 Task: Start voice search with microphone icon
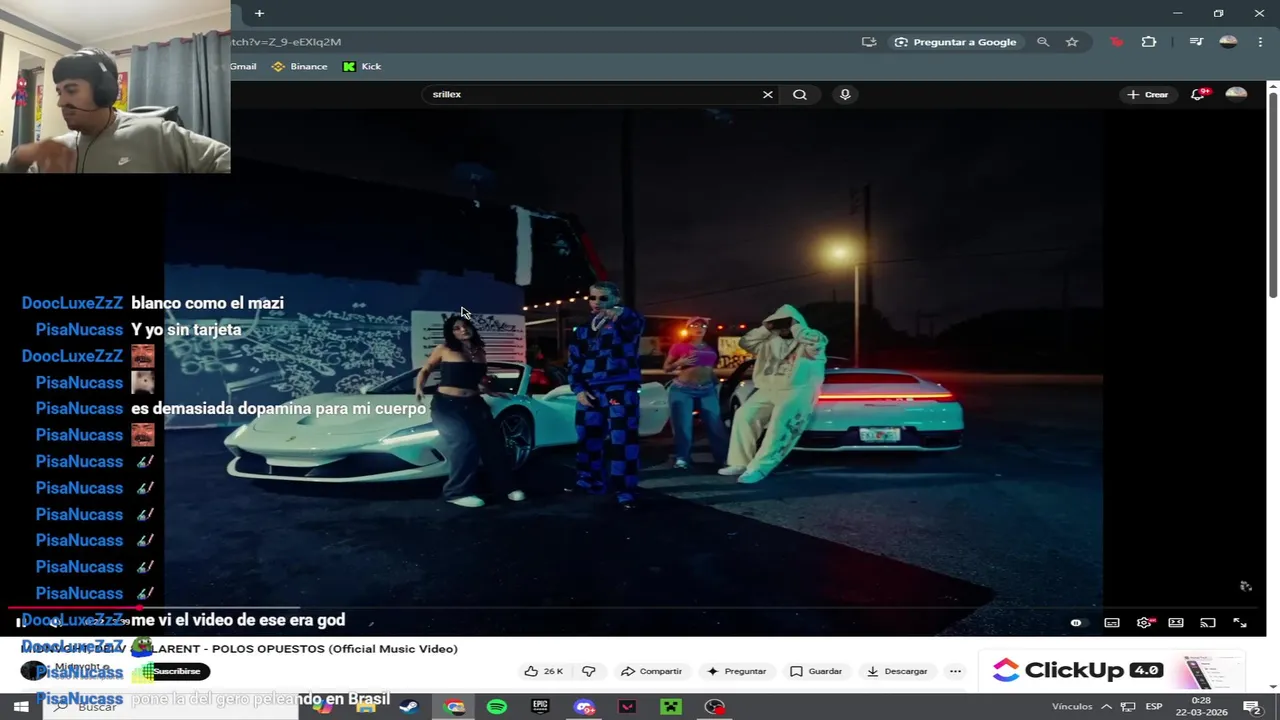845,94
